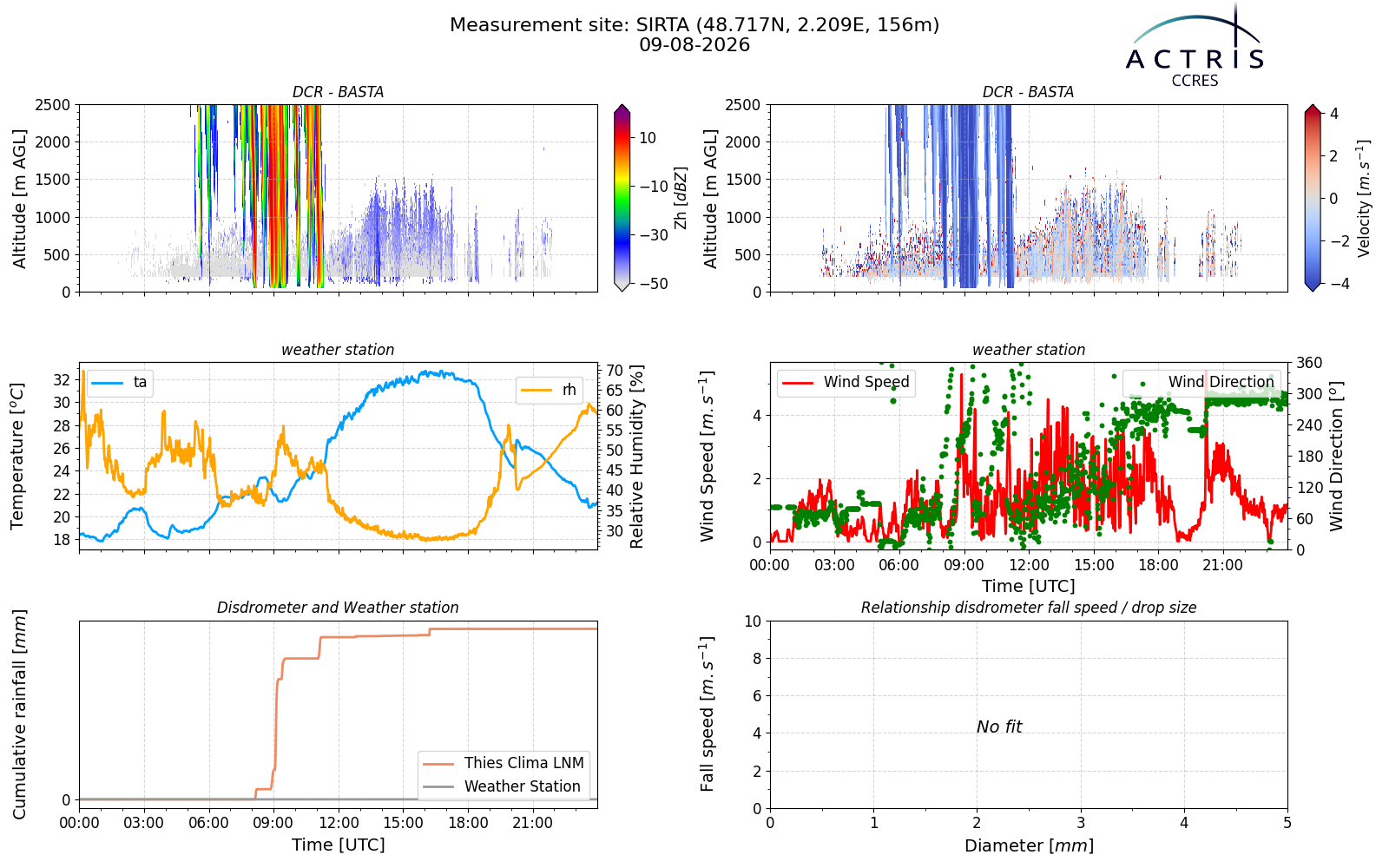Click 'Time [UTC]' under the wind plot
Screen dimensions: 1389x868
point(1029,586)
